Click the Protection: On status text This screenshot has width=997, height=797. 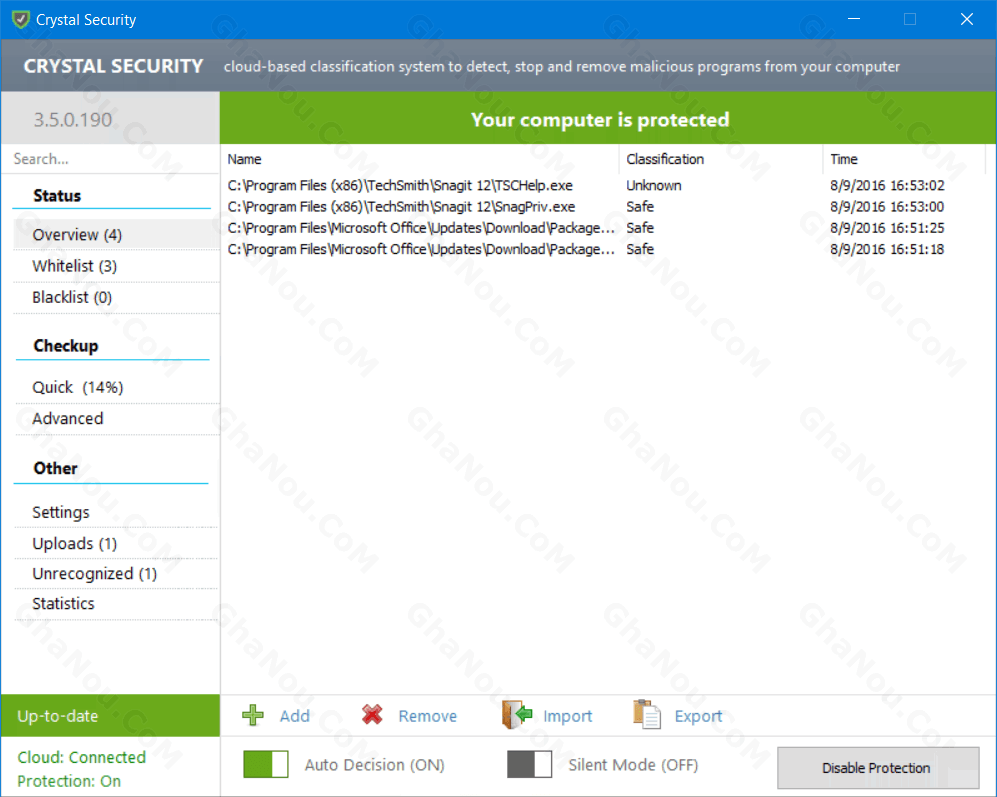[69, 780]
